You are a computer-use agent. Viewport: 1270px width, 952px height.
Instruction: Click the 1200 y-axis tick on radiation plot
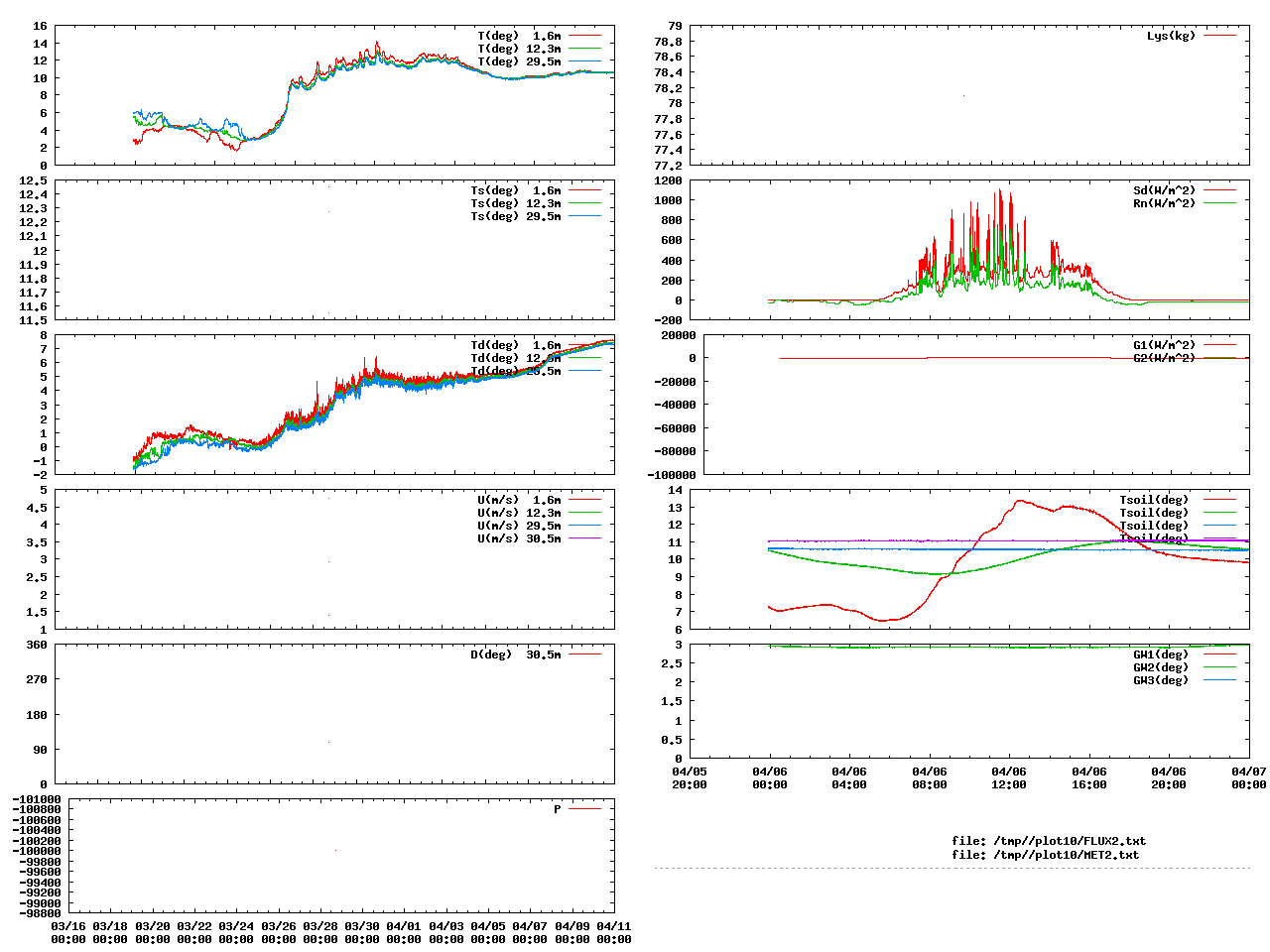(x=668, y=180)
